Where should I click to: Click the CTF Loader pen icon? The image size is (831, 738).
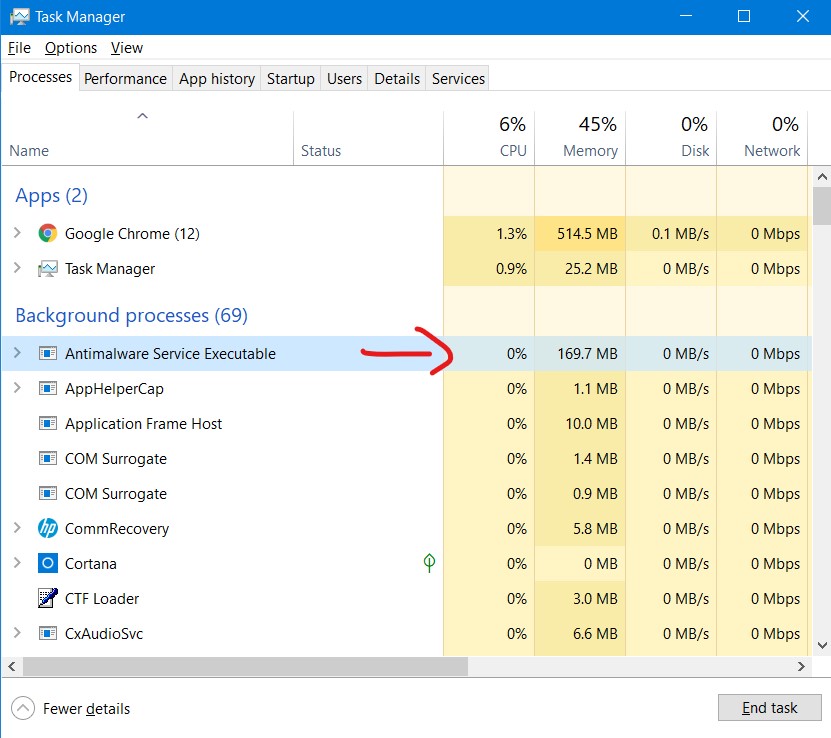(x=48, y=598)
